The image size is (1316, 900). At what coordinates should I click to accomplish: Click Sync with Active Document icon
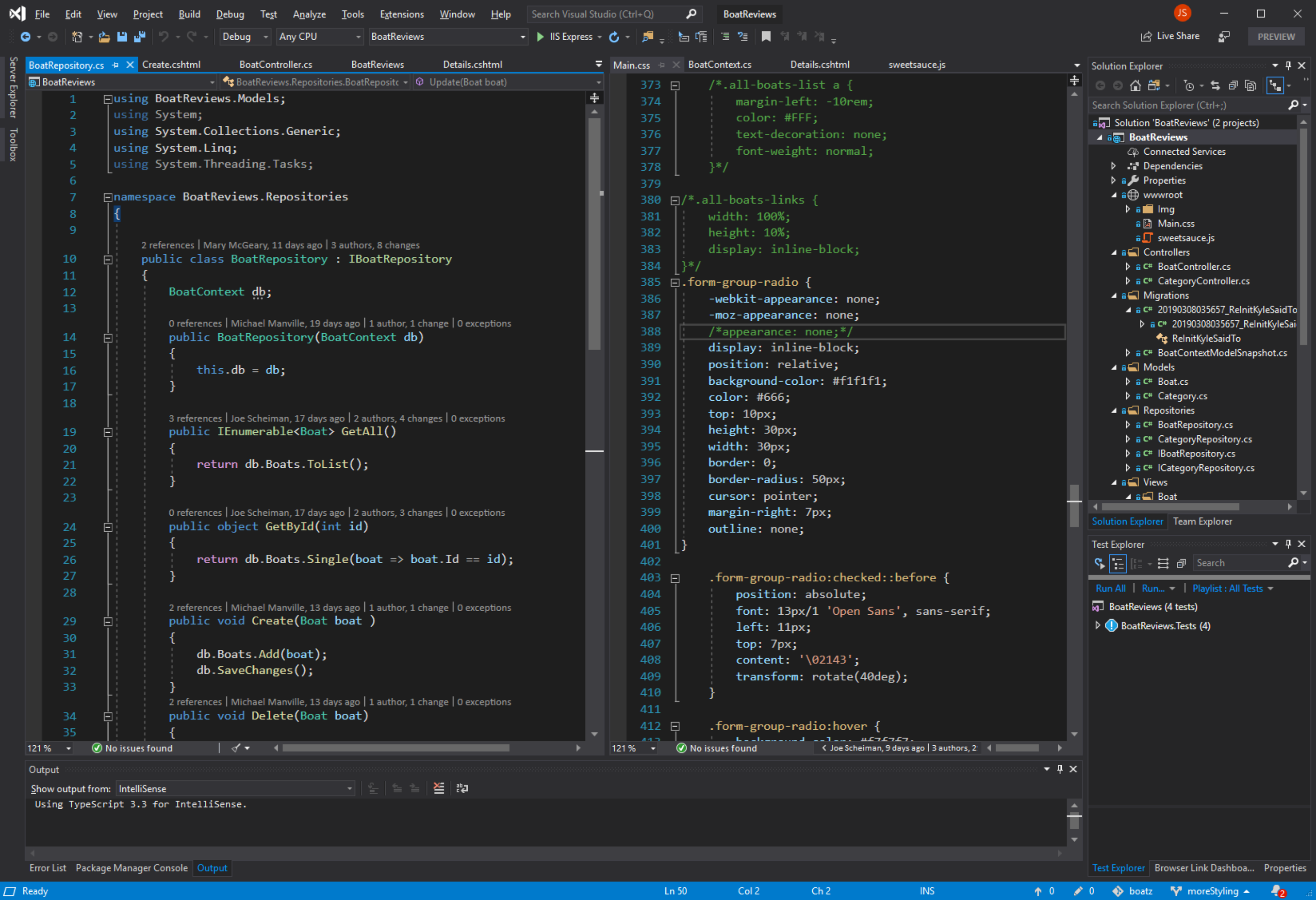[1215, 85]
